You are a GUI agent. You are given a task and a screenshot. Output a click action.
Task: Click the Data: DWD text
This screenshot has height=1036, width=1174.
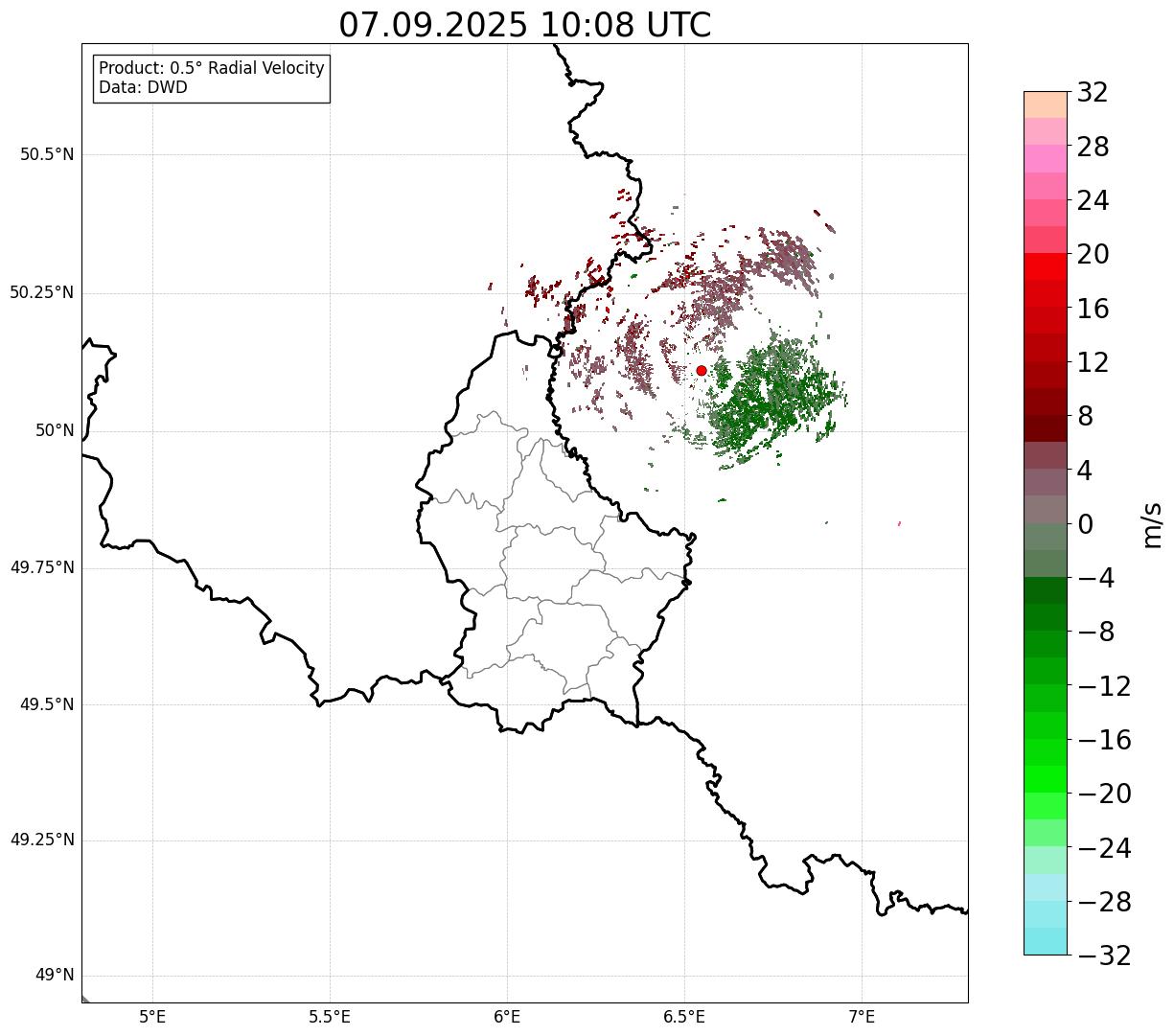coord(143,87)
